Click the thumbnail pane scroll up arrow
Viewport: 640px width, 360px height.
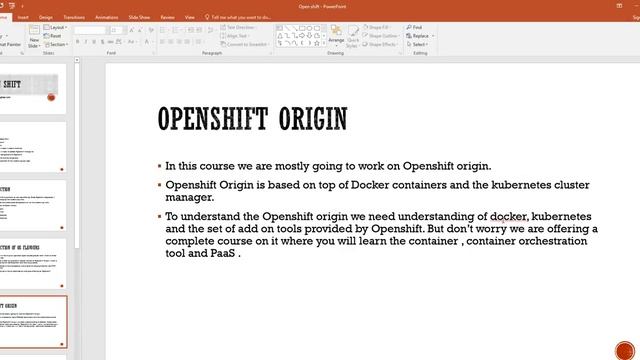[77, 60]
